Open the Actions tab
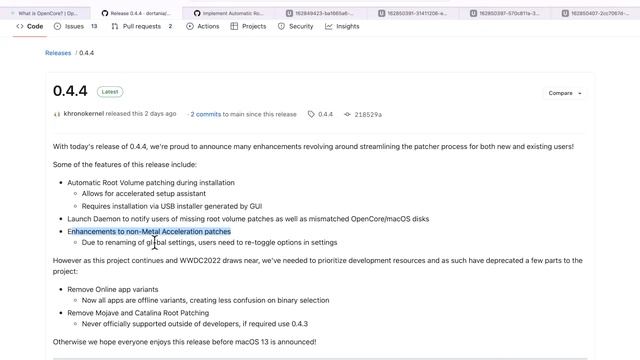Image resolution: width=640 pixels, height=360 pixels. click(x=202, y=26)
